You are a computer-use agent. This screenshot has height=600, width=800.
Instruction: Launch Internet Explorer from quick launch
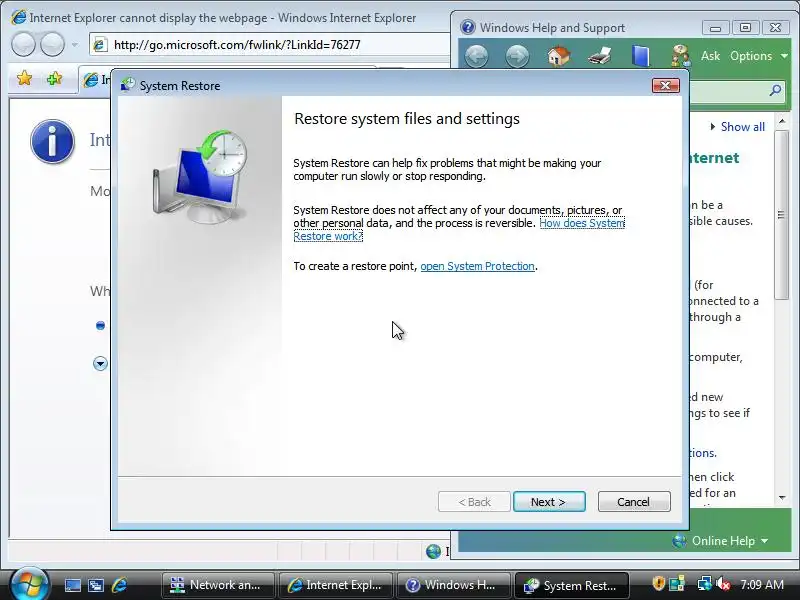[x=119, y=585]
